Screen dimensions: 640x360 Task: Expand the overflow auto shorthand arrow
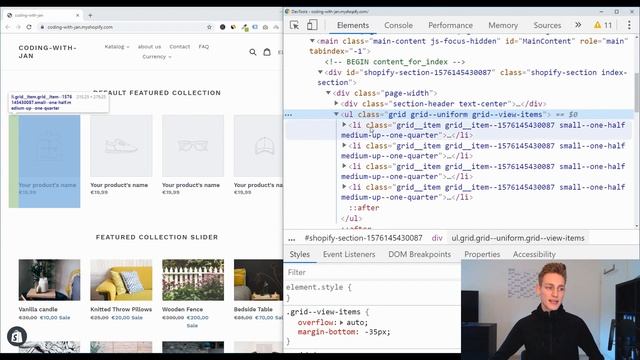click(x=341, y=322)
